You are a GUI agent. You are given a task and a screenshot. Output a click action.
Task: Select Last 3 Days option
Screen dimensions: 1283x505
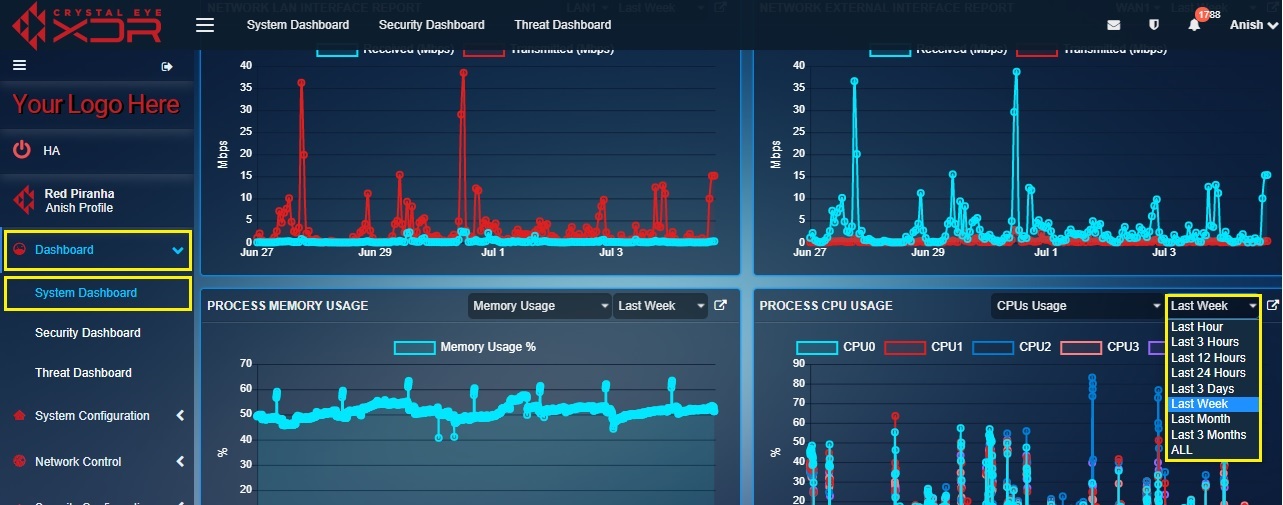pos(1213,389)
